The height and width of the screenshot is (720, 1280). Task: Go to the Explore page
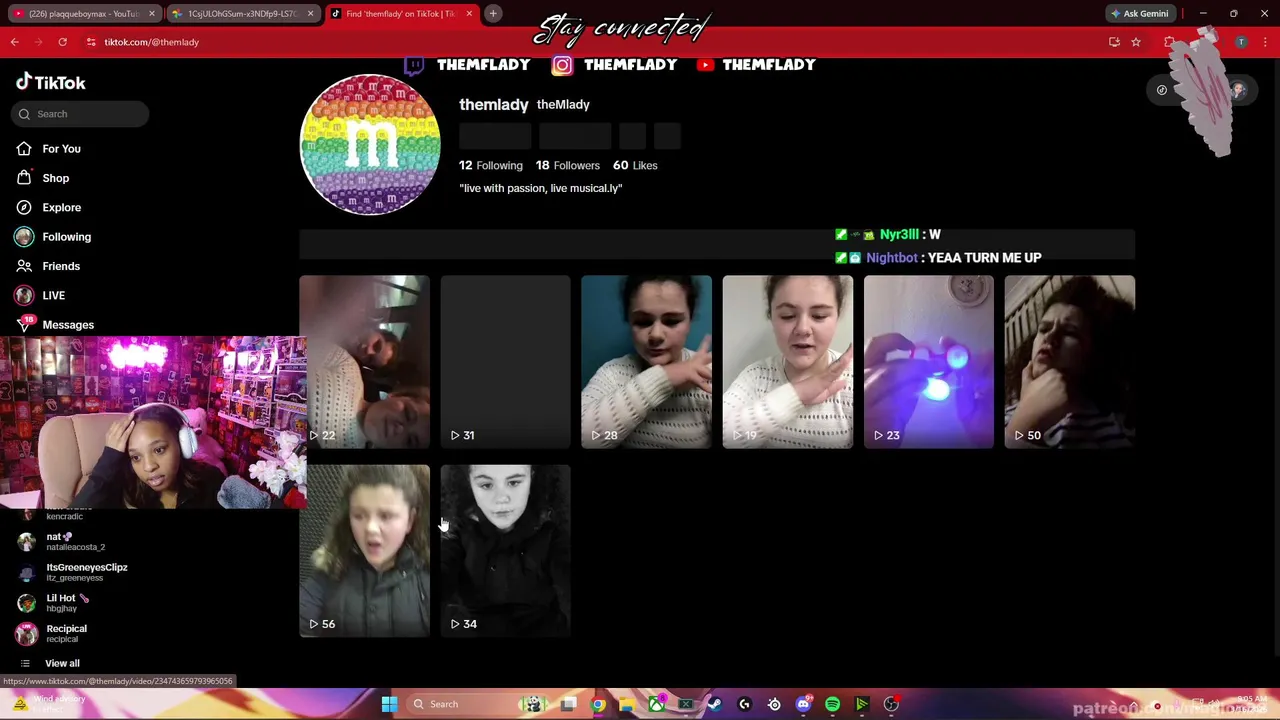(x=61, y=207)
